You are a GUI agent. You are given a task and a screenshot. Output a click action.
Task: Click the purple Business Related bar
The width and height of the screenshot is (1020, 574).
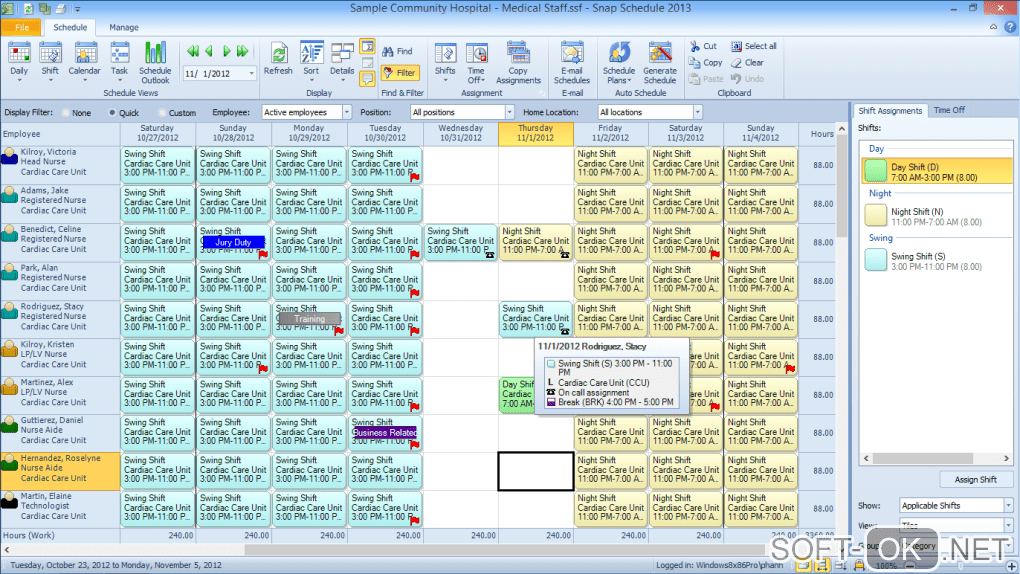(x=384, y=433)
